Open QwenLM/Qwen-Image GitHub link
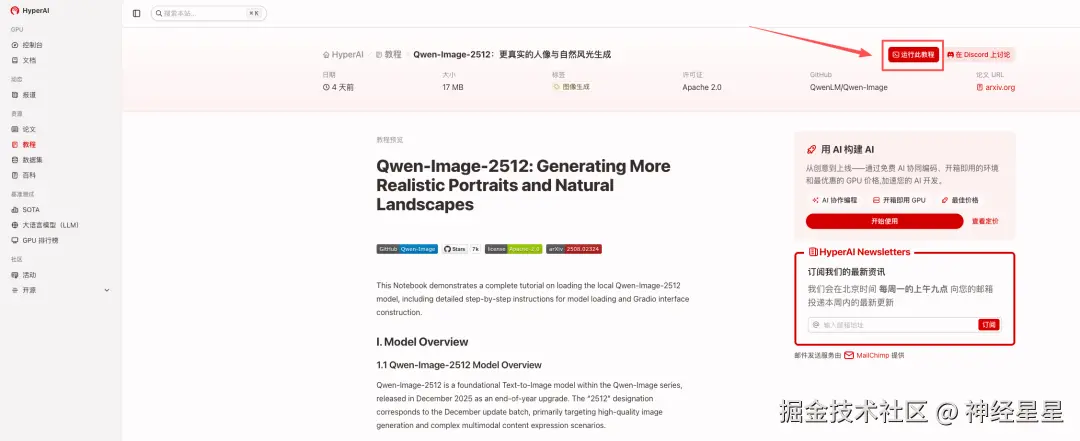The height and width of the screenshot is (441, 1080). point(849,88)
